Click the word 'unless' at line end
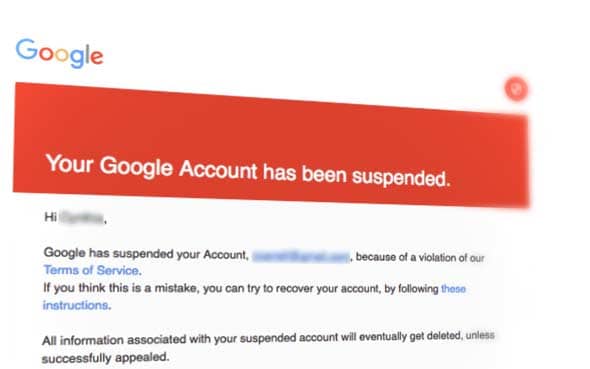The width and height of the screenshot is (590, 369). click(480, 335)
